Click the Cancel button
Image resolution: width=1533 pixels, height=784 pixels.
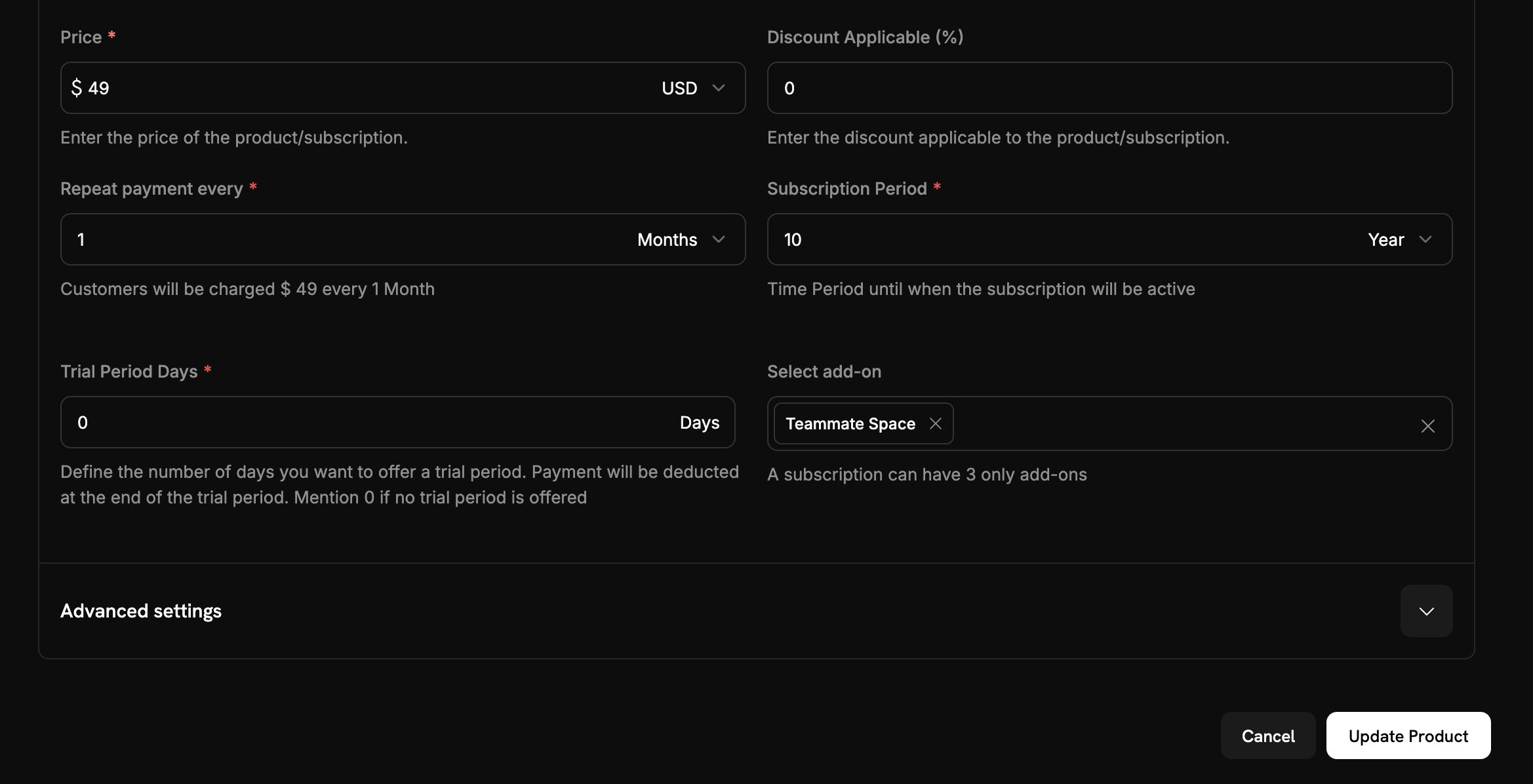pos(1267,735)
